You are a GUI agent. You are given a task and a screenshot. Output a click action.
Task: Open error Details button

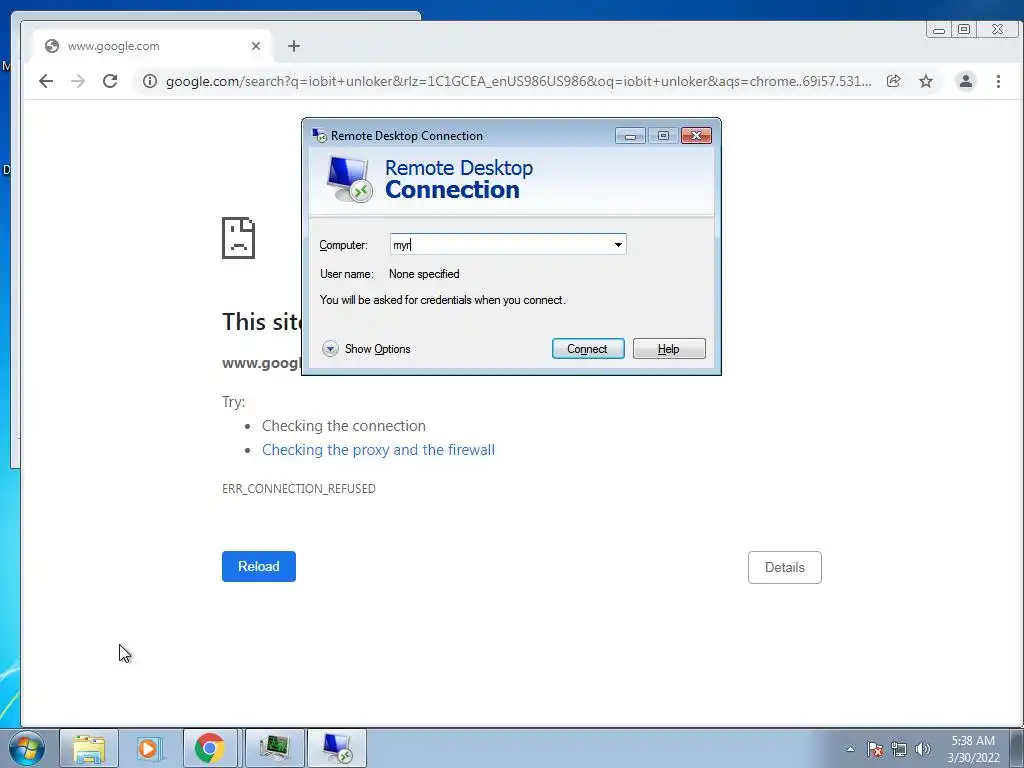[784, 568]
